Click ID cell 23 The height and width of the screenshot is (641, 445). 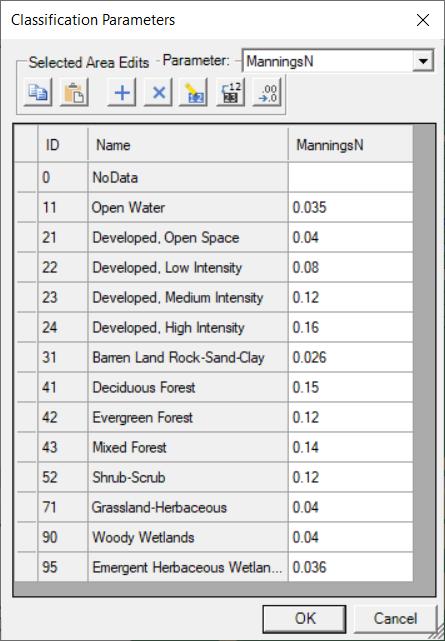click(x=63, y=297)
